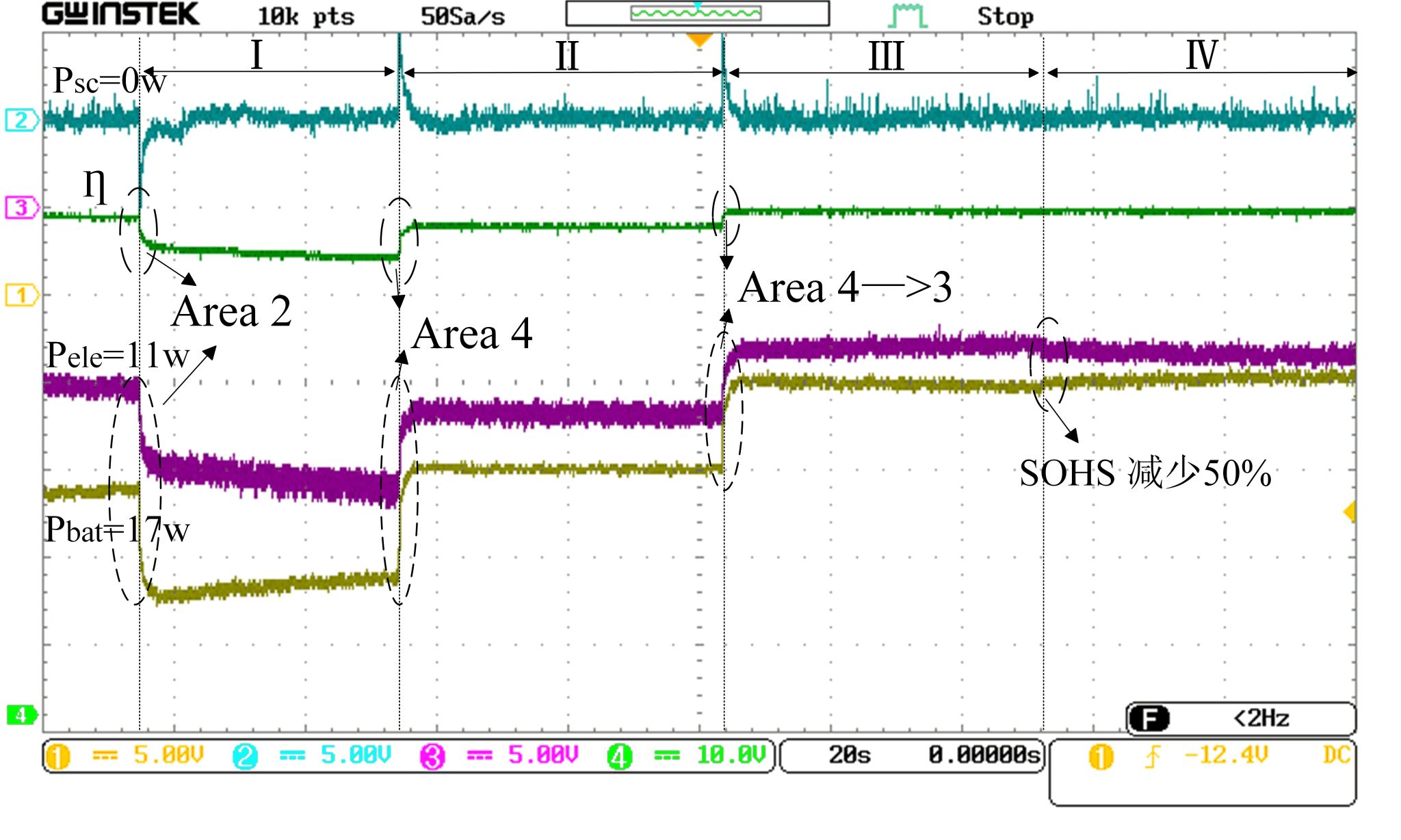The width and height of the screenshot is (1401, 840).
Task: Click the 20s timebase readout
Action: pos(850,755)
